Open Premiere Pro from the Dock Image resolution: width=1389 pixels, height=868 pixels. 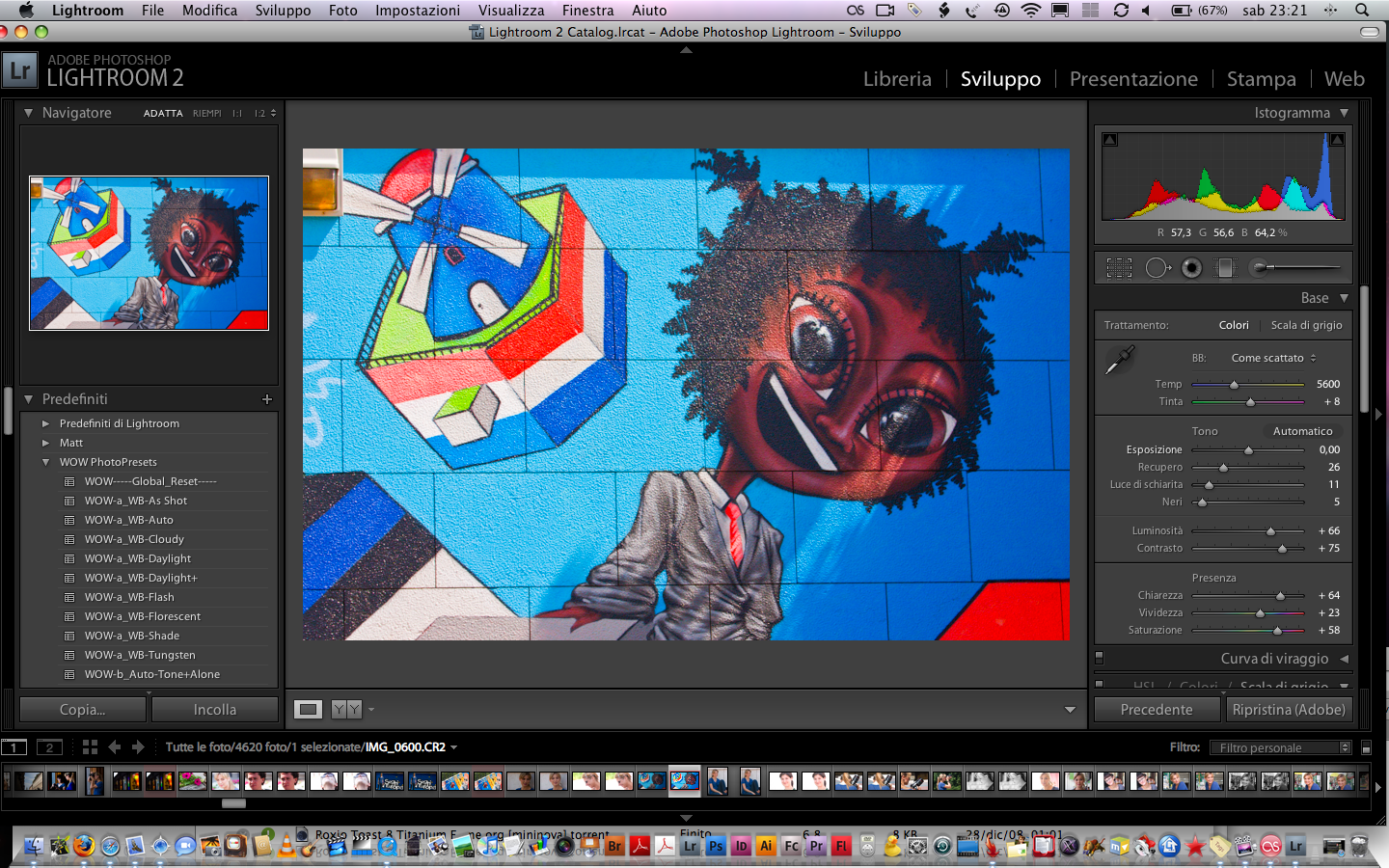tap(816, 847)
